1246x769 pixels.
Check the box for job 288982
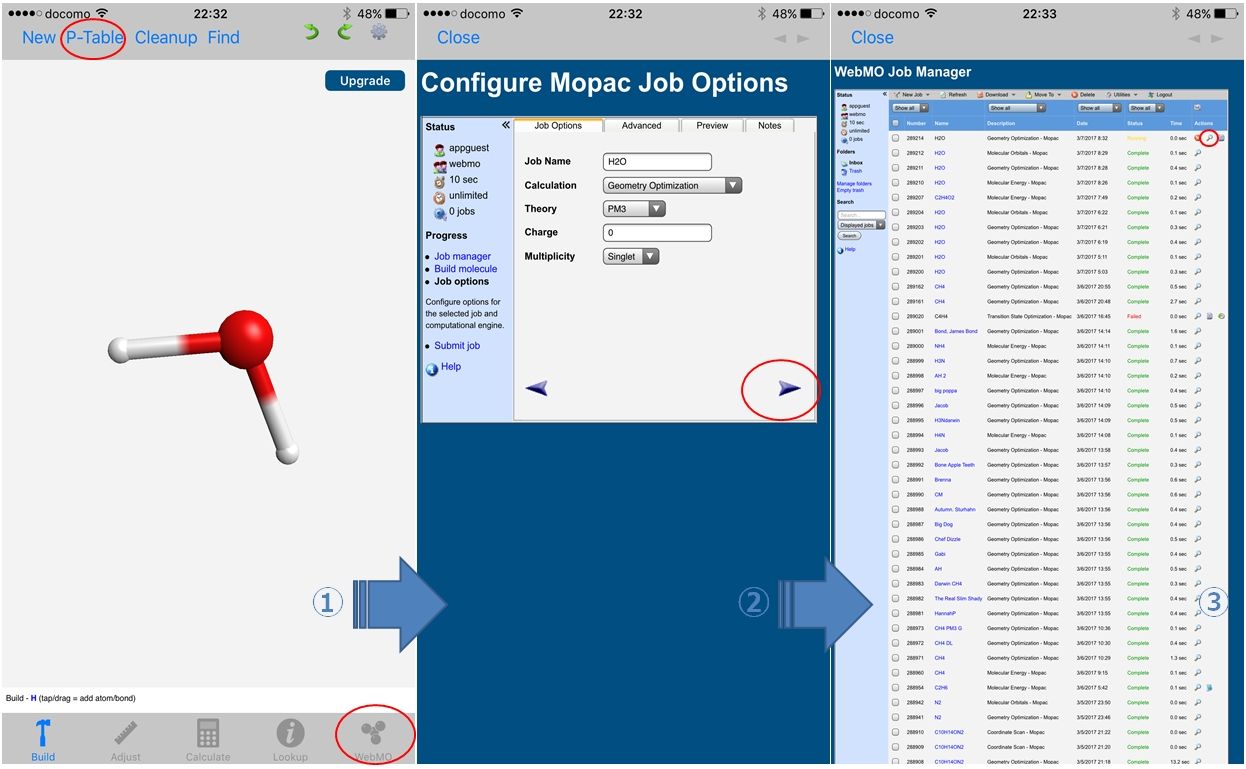click(x=895, y=599)
